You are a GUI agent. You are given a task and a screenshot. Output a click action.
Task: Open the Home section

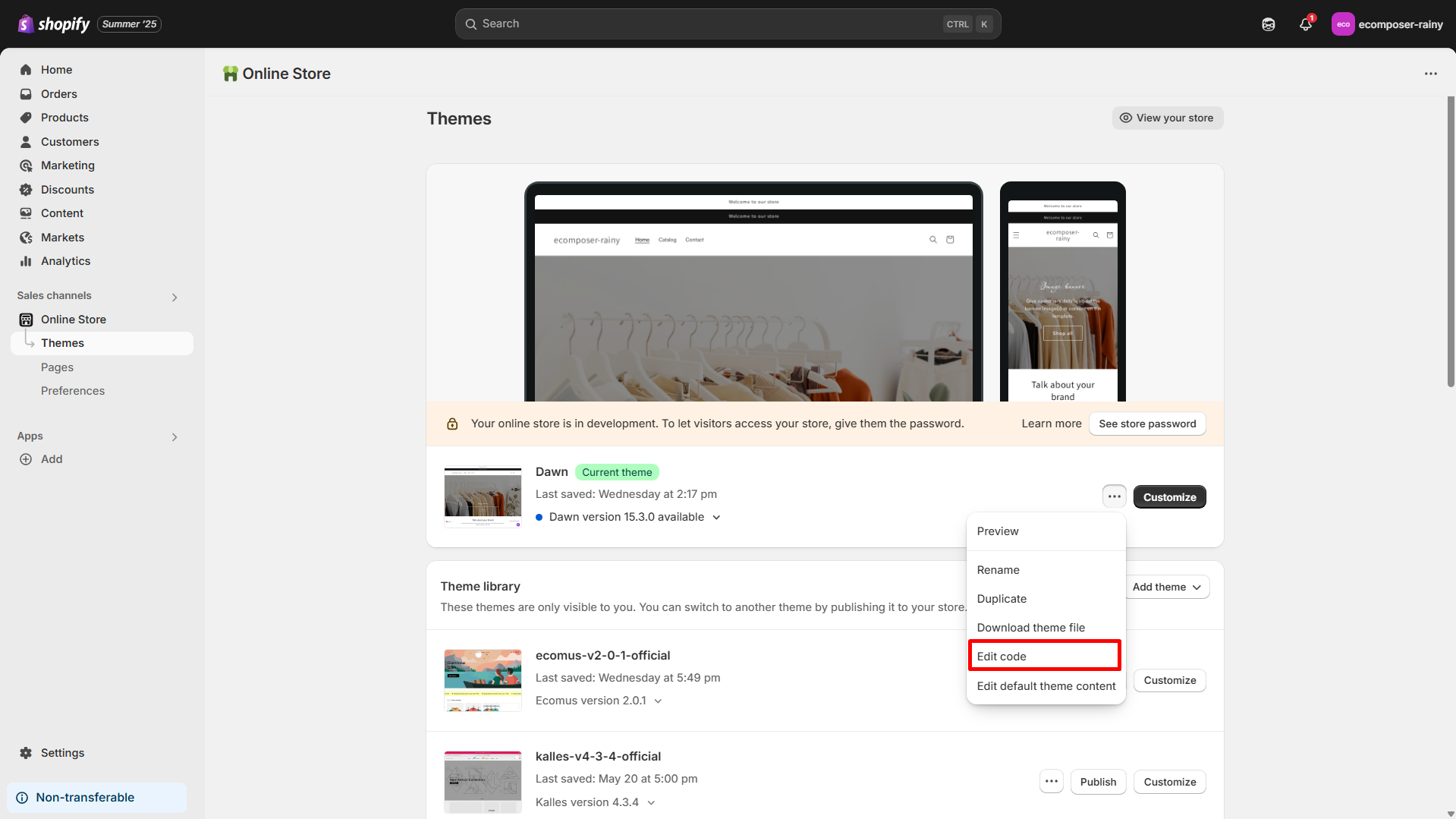click(56, 69)
